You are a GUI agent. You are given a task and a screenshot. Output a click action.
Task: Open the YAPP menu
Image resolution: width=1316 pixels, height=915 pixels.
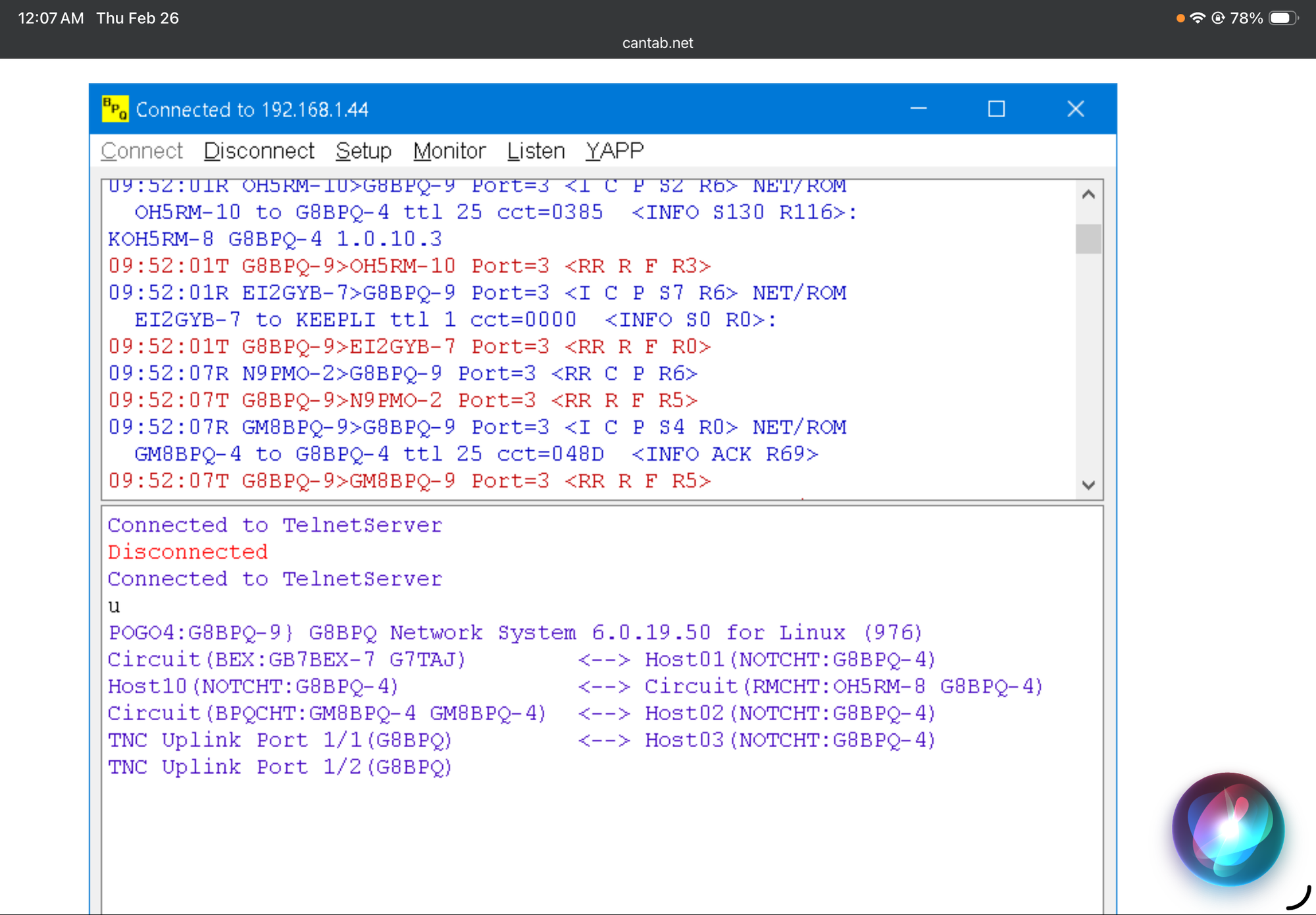pyautogui.click(x=614, y=150)
